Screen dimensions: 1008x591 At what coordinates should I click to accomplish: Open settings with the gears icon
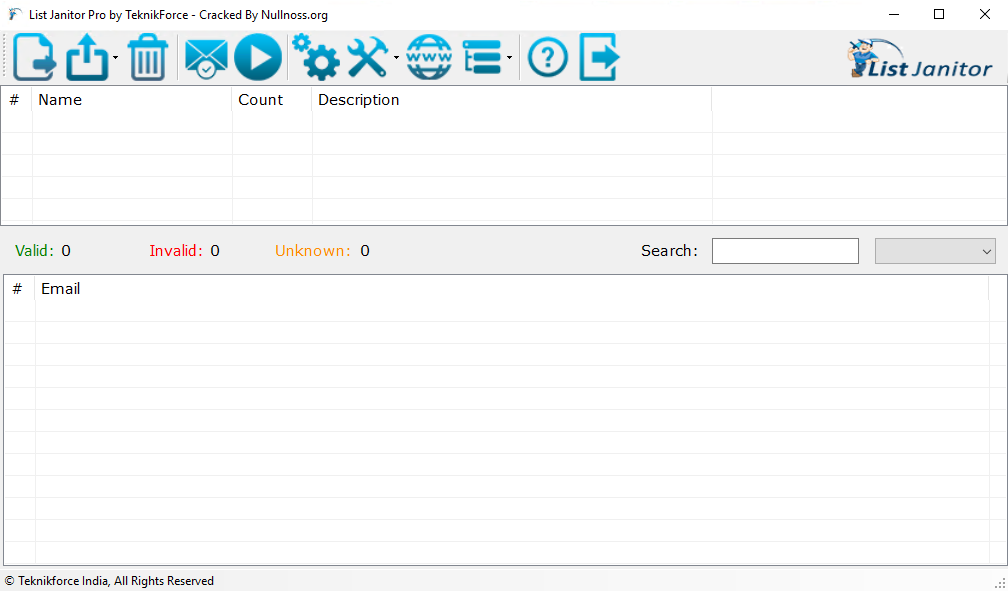(316, 57)
